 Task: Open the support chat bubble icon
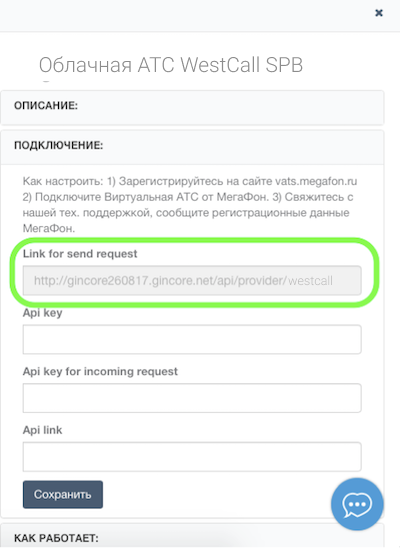click(x=357, y=504)
